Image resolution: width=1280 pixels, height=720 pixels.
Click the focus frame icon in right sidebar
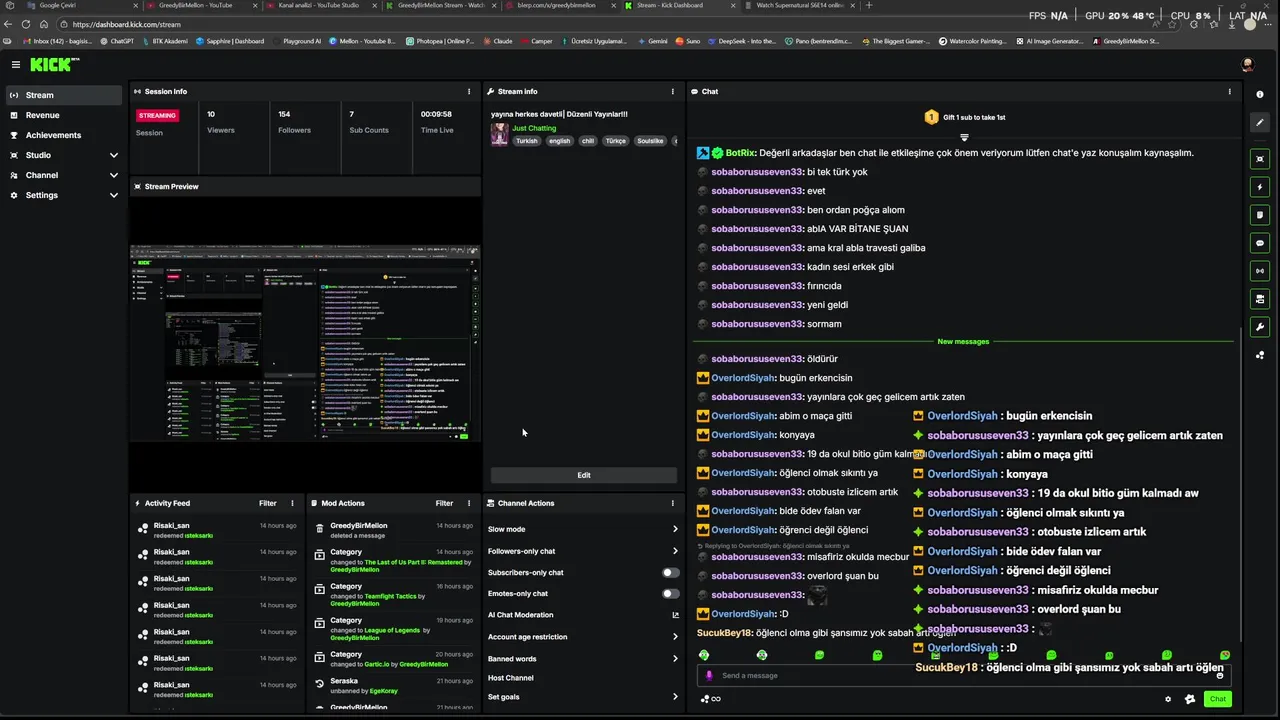[1260, 159]
